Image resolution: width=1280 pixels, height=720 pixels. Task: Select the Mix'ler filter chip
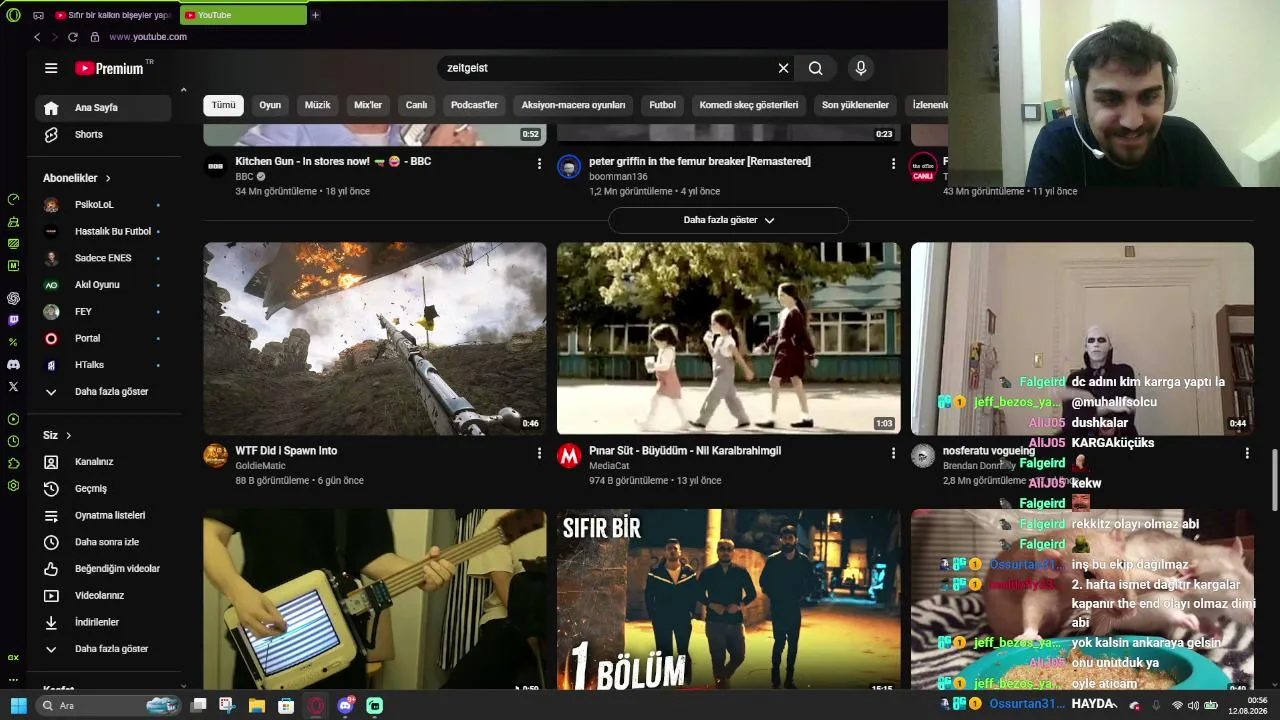[x=368, y=105]
